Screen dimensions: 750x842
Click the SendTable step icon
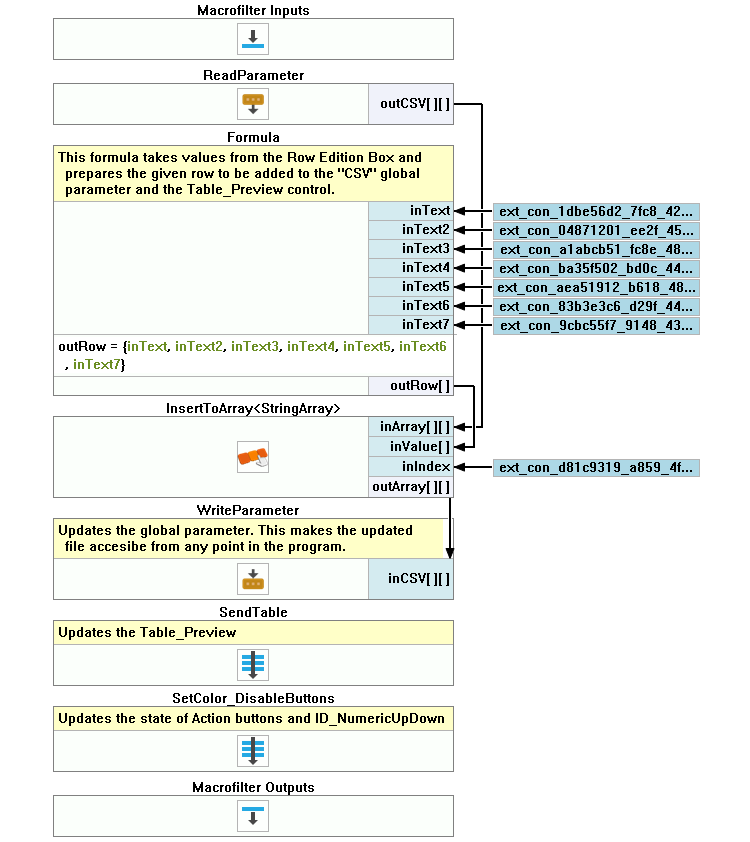click(253, 665)
